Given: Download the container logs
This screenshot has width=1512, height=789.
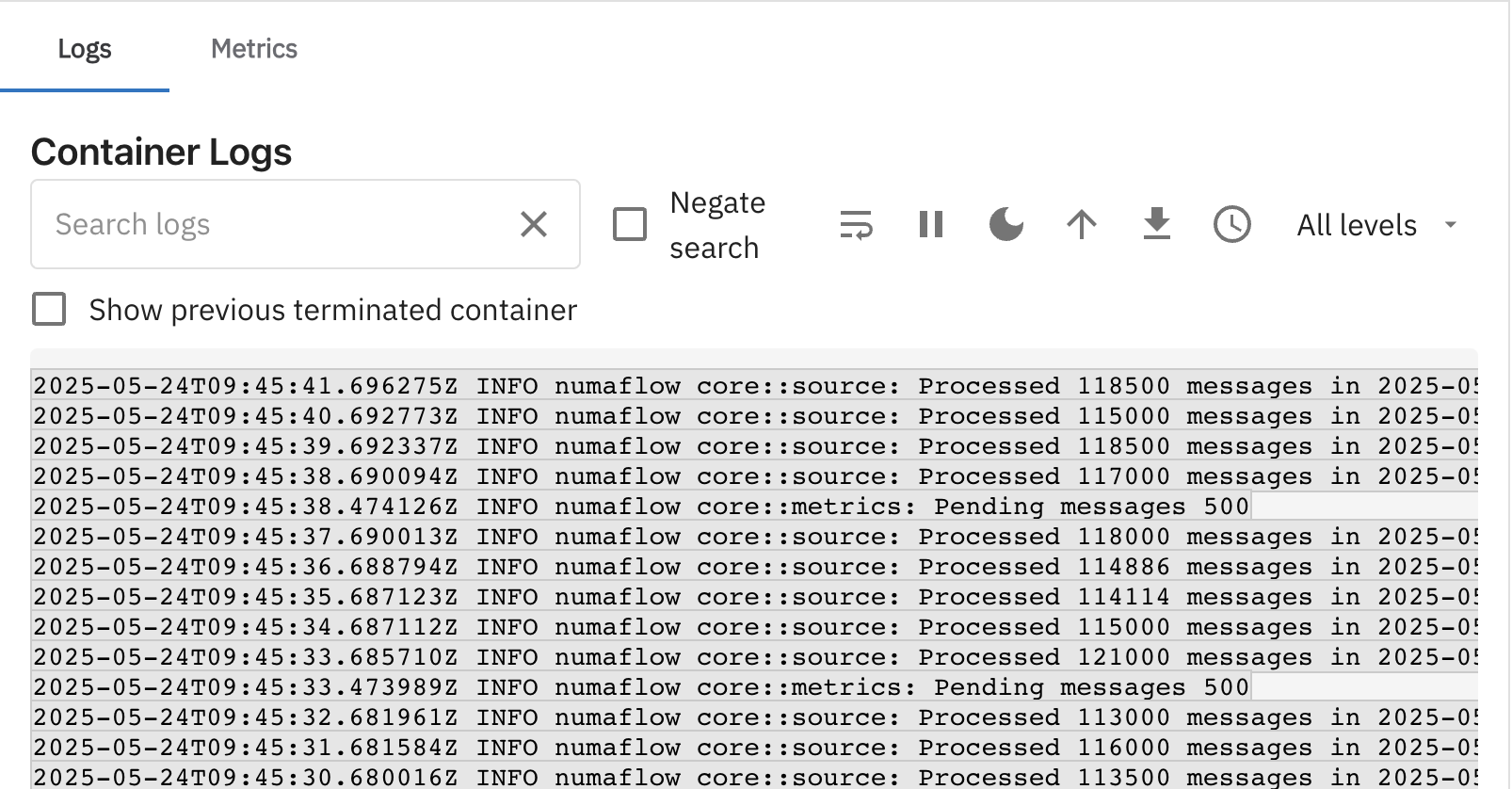Looking at the screenshot, I should pos(1157,225).
